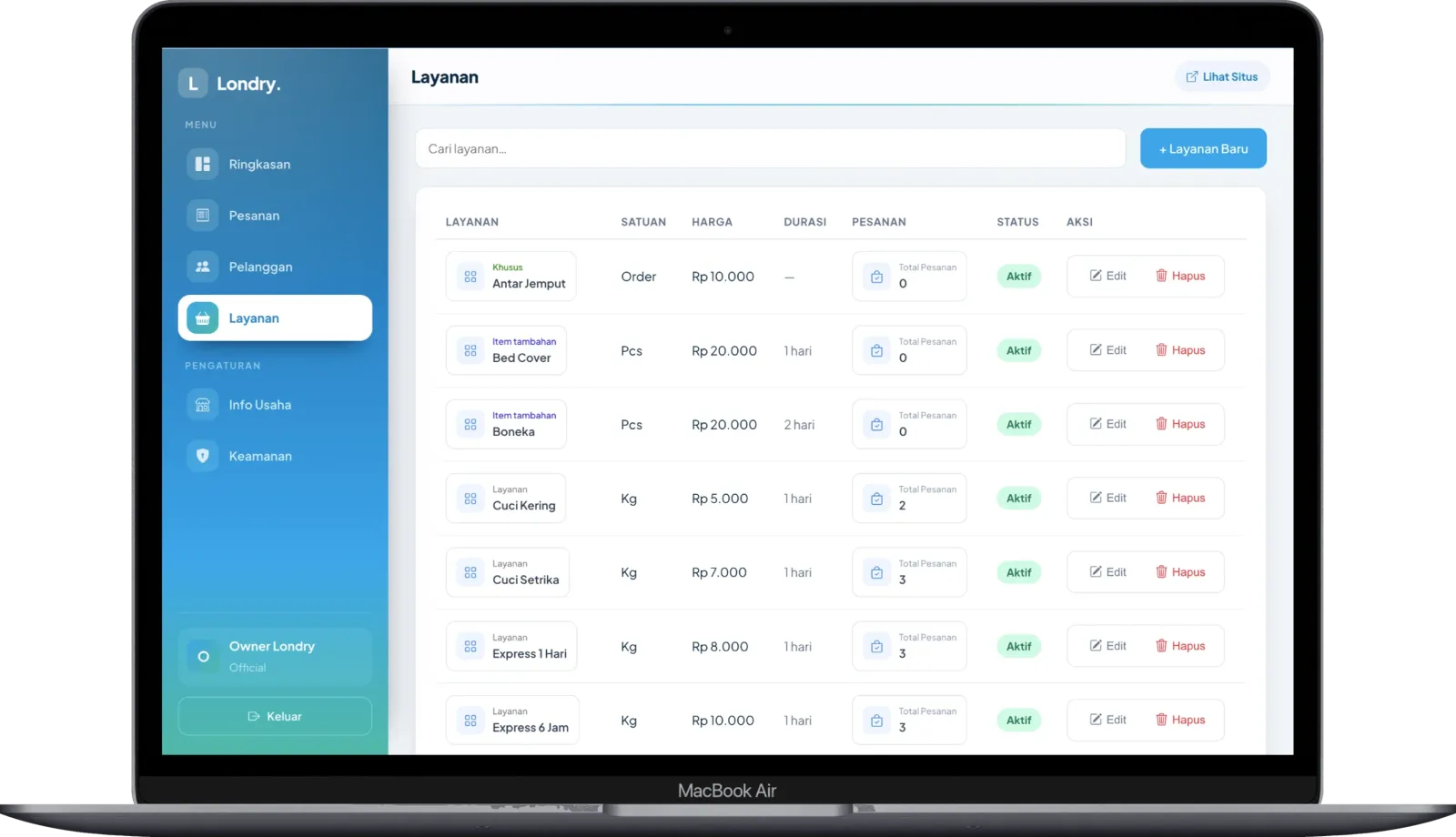Click the Londry logo icon
The height and width of the screenshot is (837, 1456).
192,84
